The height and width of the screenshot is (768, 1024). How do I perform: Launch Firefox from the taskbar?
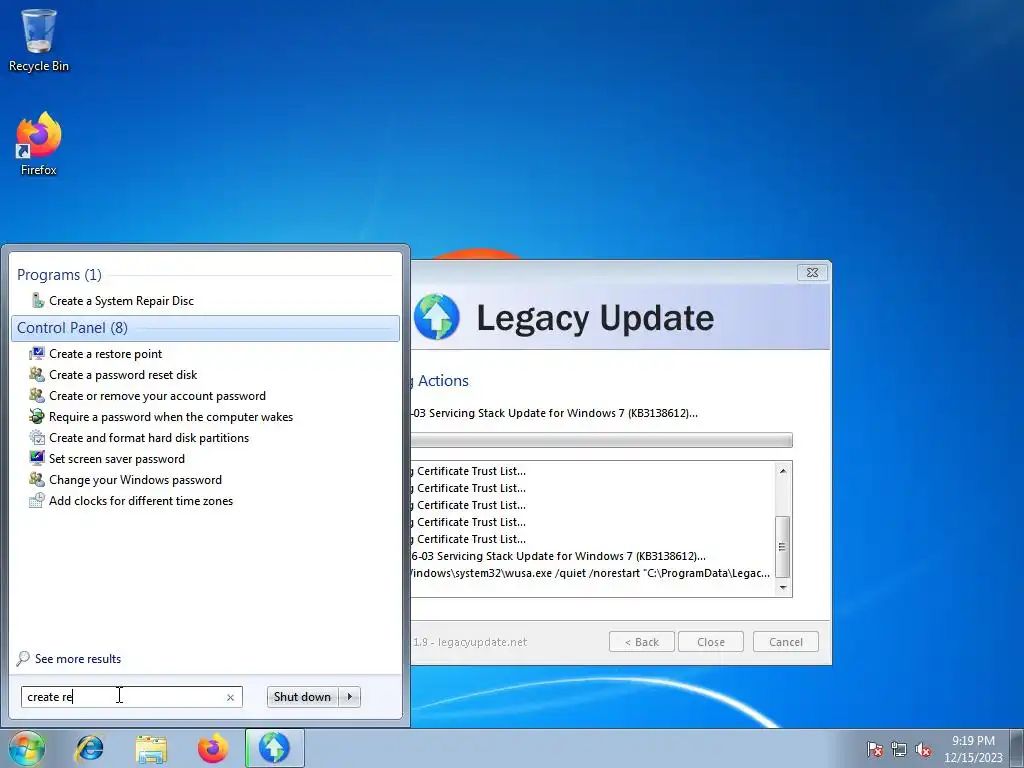(213, 748)
